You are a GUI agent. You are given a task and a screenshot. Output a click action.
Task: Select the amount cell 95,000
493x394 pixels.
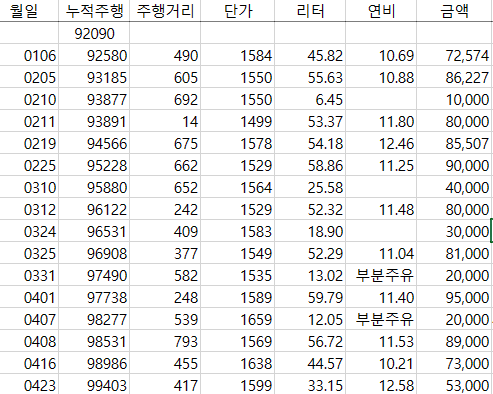[x=455, y=297]
